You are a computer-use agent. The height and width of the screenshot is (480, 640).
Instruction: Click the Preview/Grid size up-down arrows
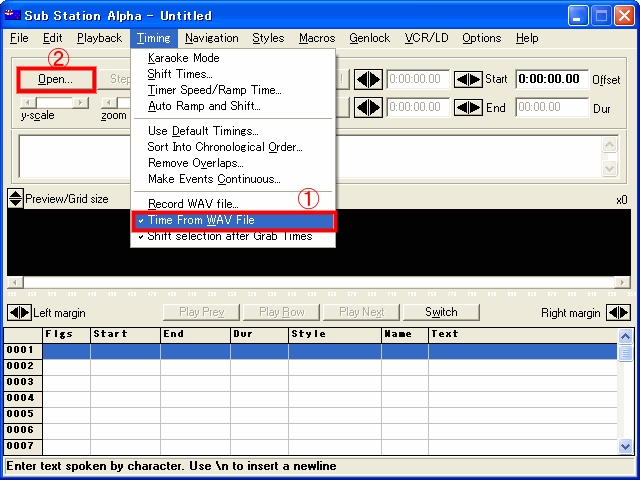pos(15,199)
